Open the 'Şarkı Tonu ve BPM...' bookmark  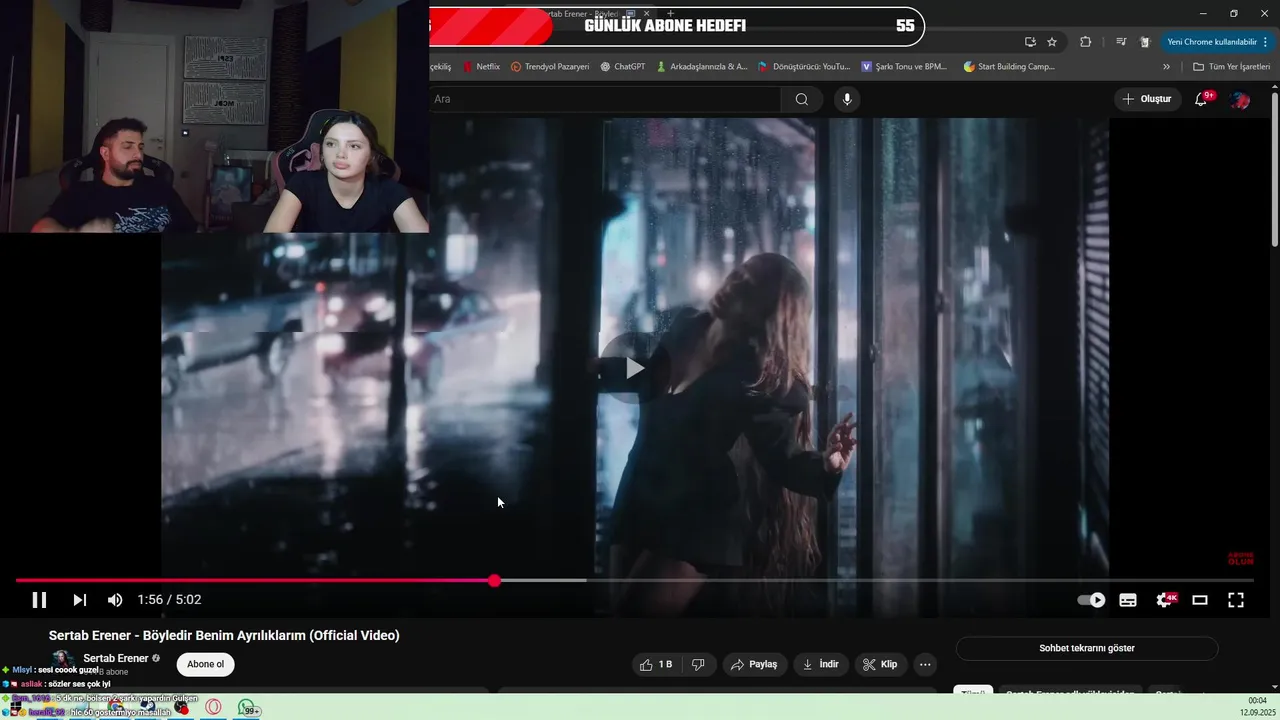(x=904, y=67)
